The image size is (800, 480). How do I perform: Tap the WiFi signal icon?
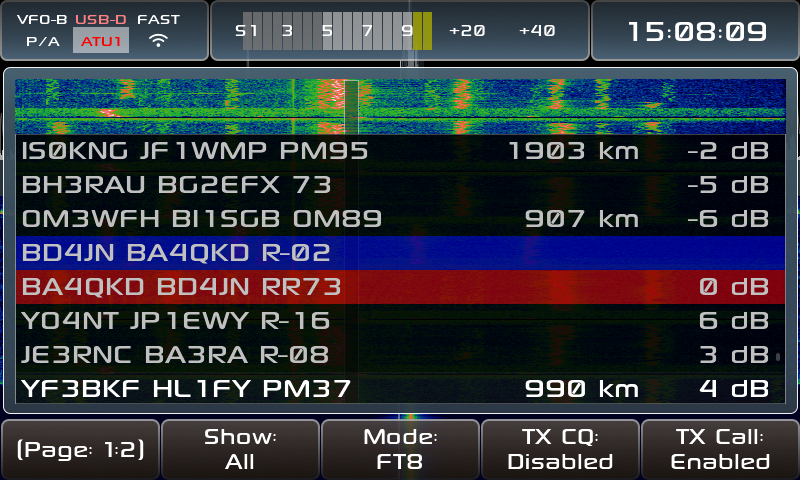pos(158,41)
